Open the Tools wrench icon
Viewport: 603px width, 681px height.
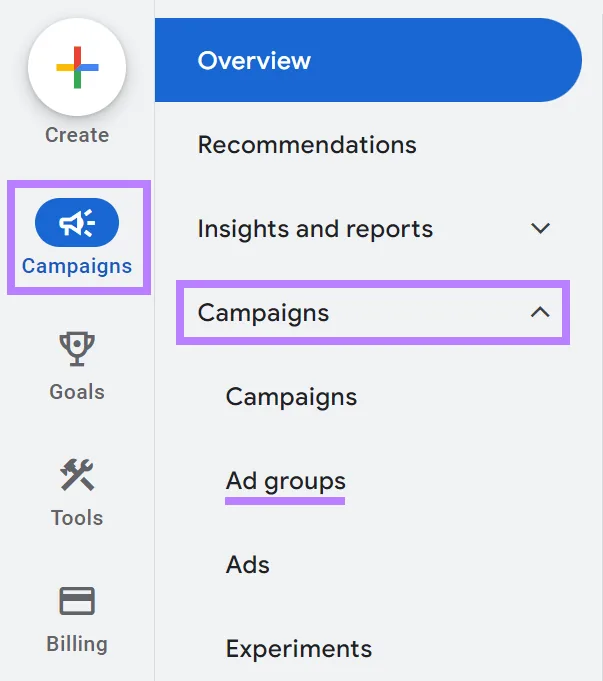pyautogui.click(x=77, y=475)
